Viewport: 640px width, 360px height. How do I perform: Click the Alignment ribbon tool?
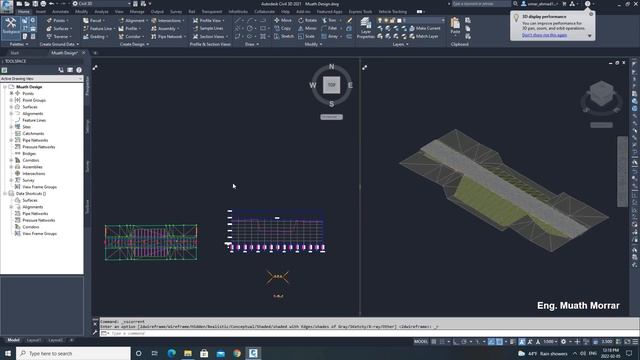[x=132, y=20]
